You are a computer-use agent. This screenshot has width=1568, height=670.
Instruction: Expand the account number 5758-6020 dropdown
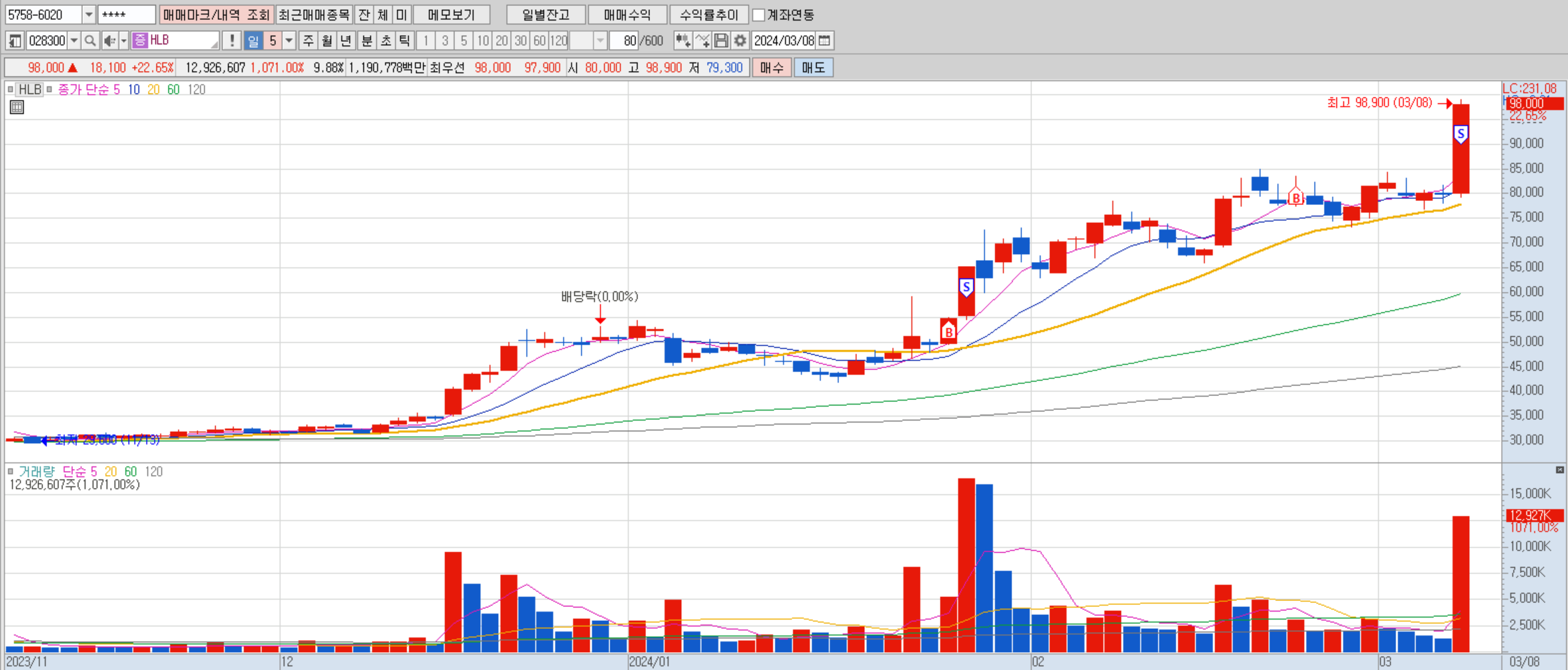tap(89, 15)
